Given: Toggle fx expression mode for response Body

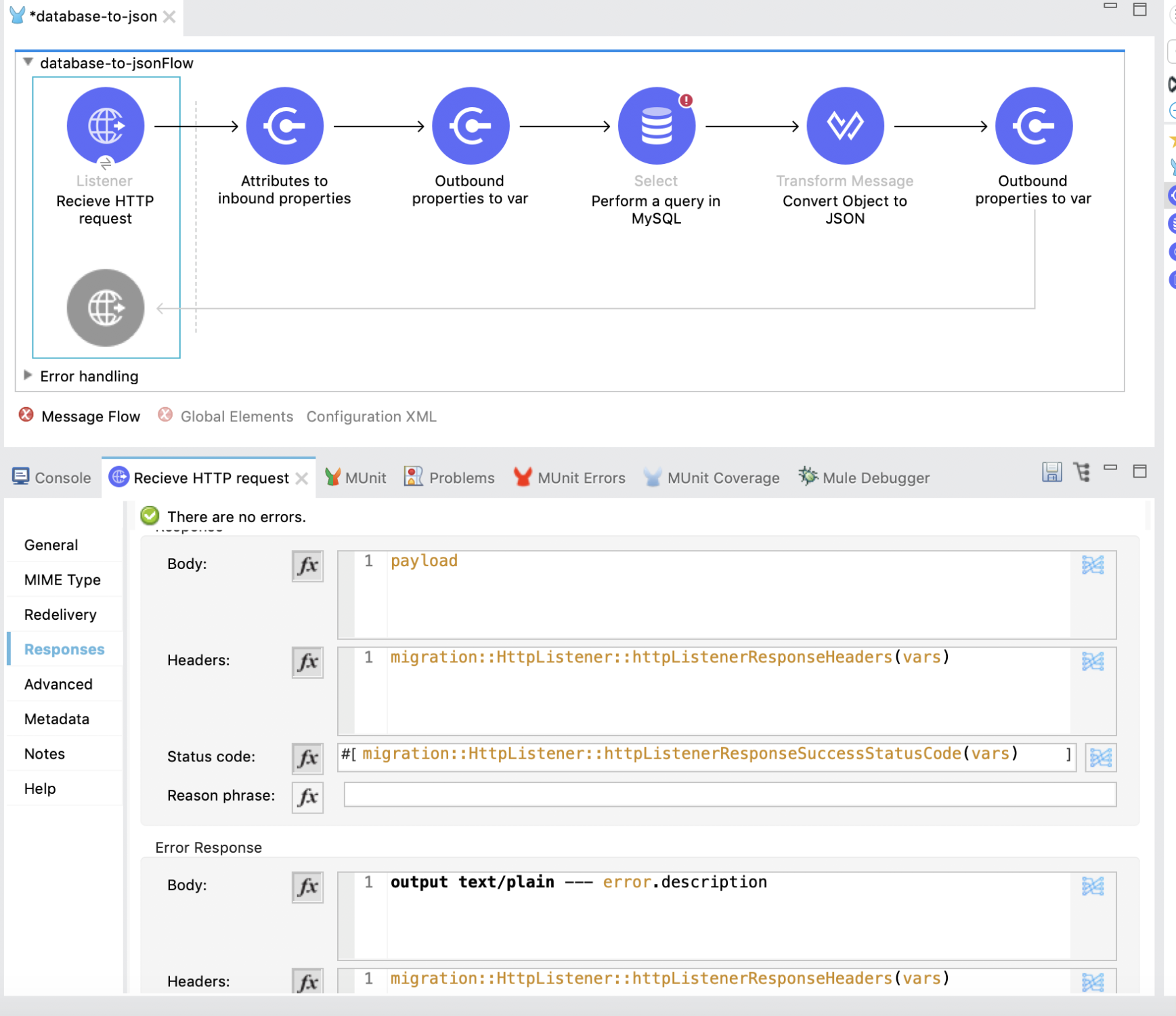Looking at the screenshot, I should pos(307,566).
